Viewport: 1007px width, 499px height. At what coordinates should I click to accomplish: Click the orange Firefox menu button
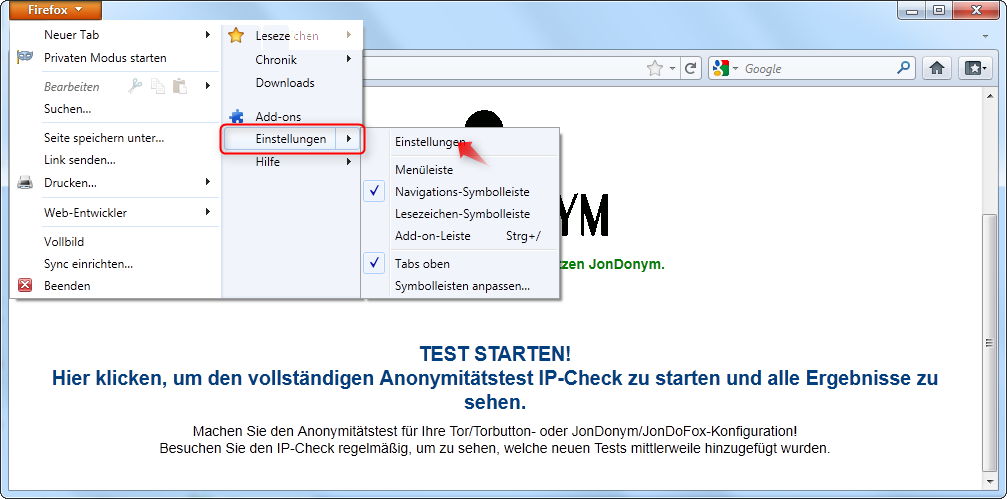tap(56, 10)
